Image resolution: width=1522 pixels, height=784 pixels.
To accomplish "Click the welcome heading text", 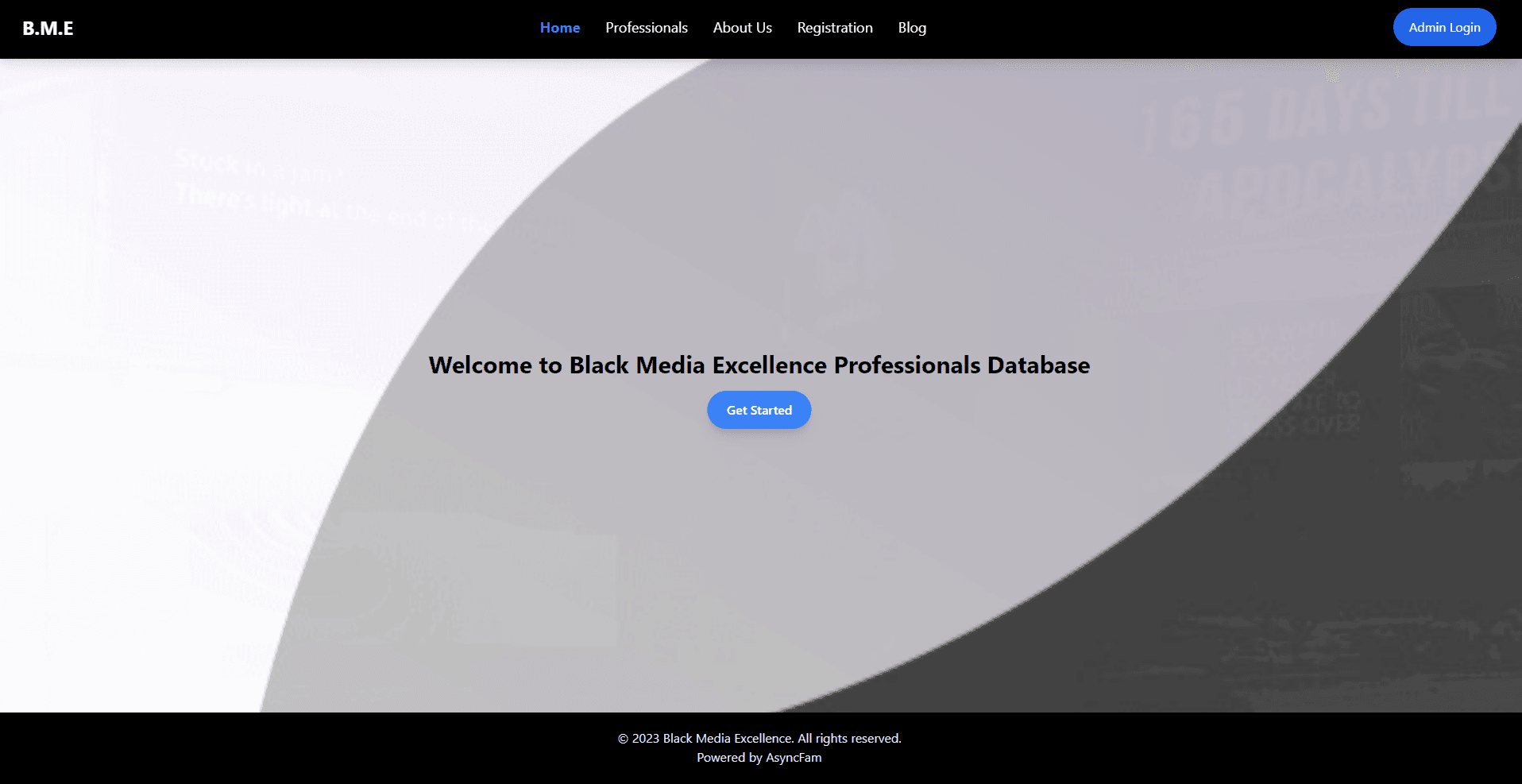I will (x=759, y=365).
